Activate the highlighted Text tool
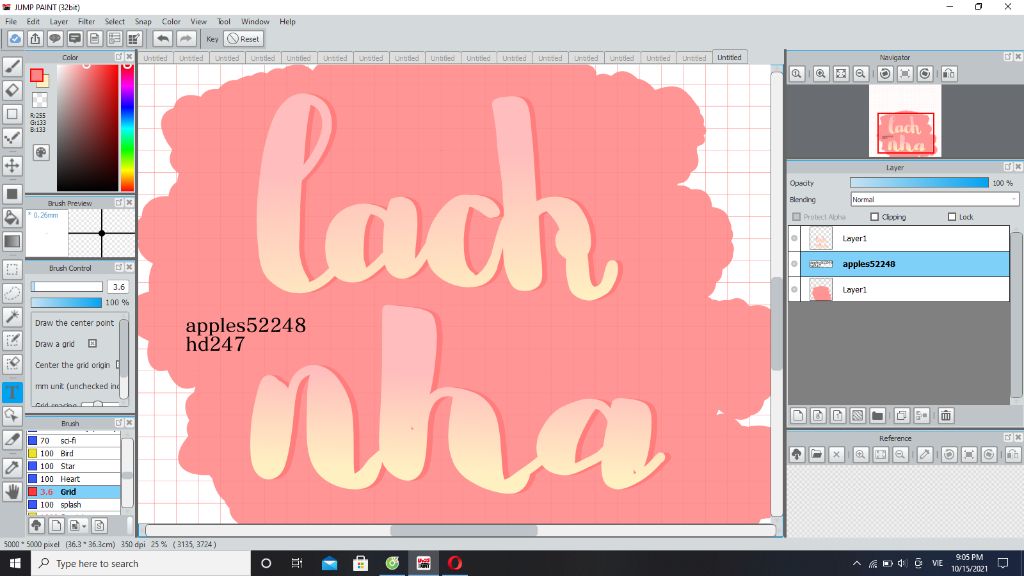Screen dimensions: 1024x576 click(12, 392)
